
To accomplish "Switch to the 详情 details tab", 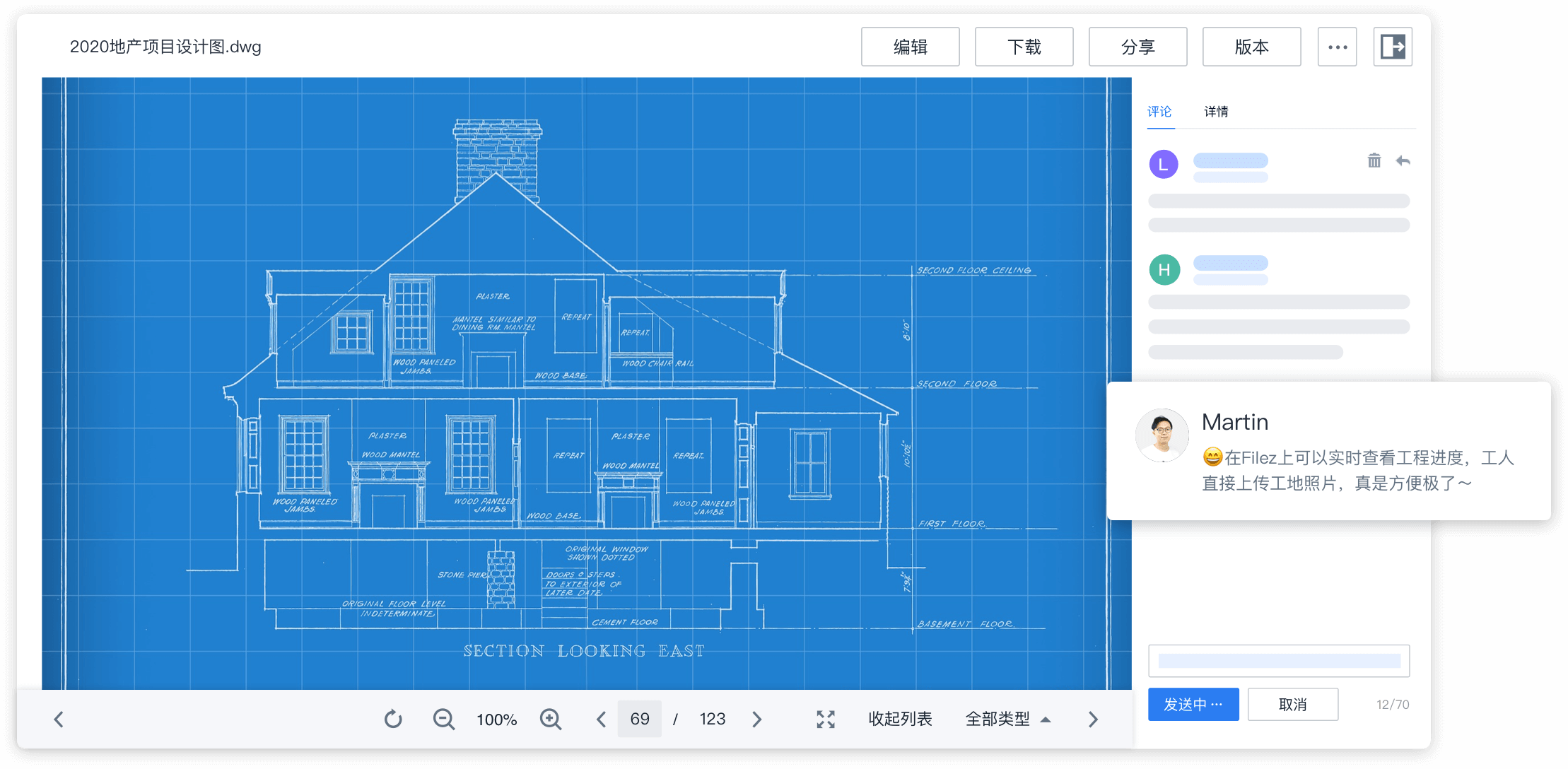I will 1216,112.
